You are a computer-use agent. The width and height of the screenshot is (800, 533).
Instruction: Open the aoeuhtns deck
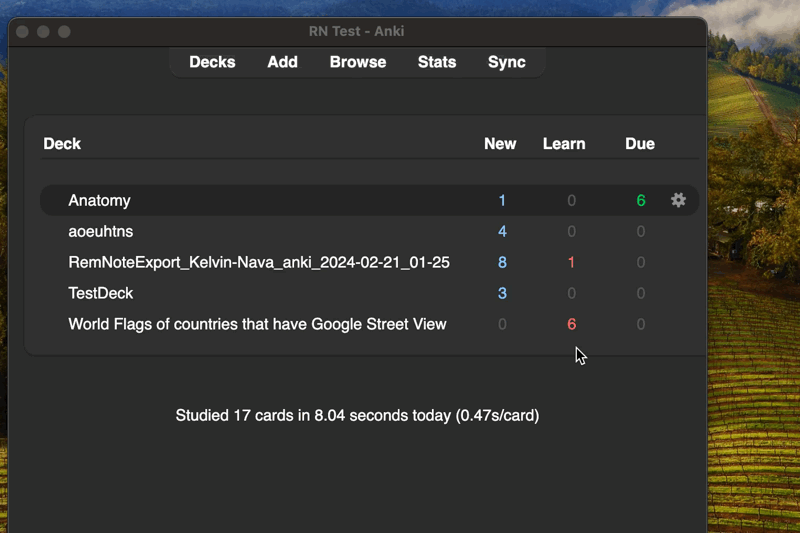[x=100, y=231]
